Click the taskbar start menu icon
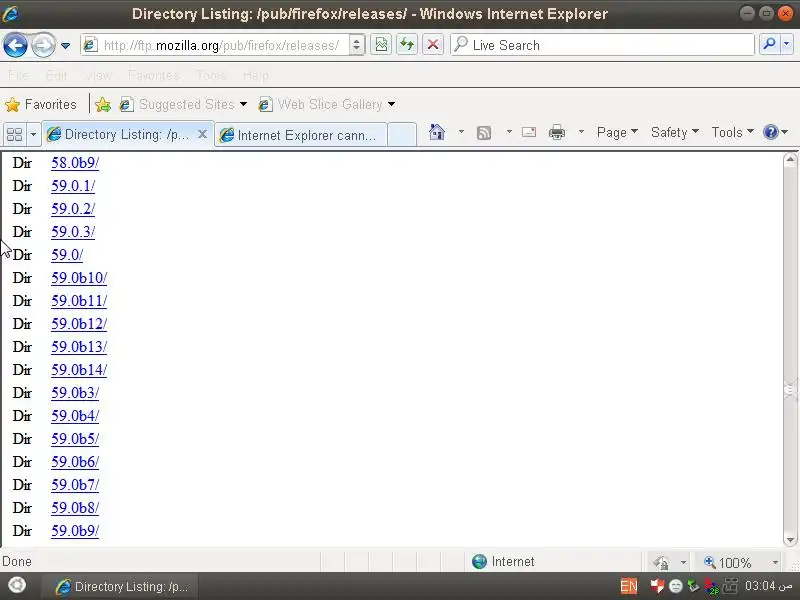 click(x=17, y=585)
